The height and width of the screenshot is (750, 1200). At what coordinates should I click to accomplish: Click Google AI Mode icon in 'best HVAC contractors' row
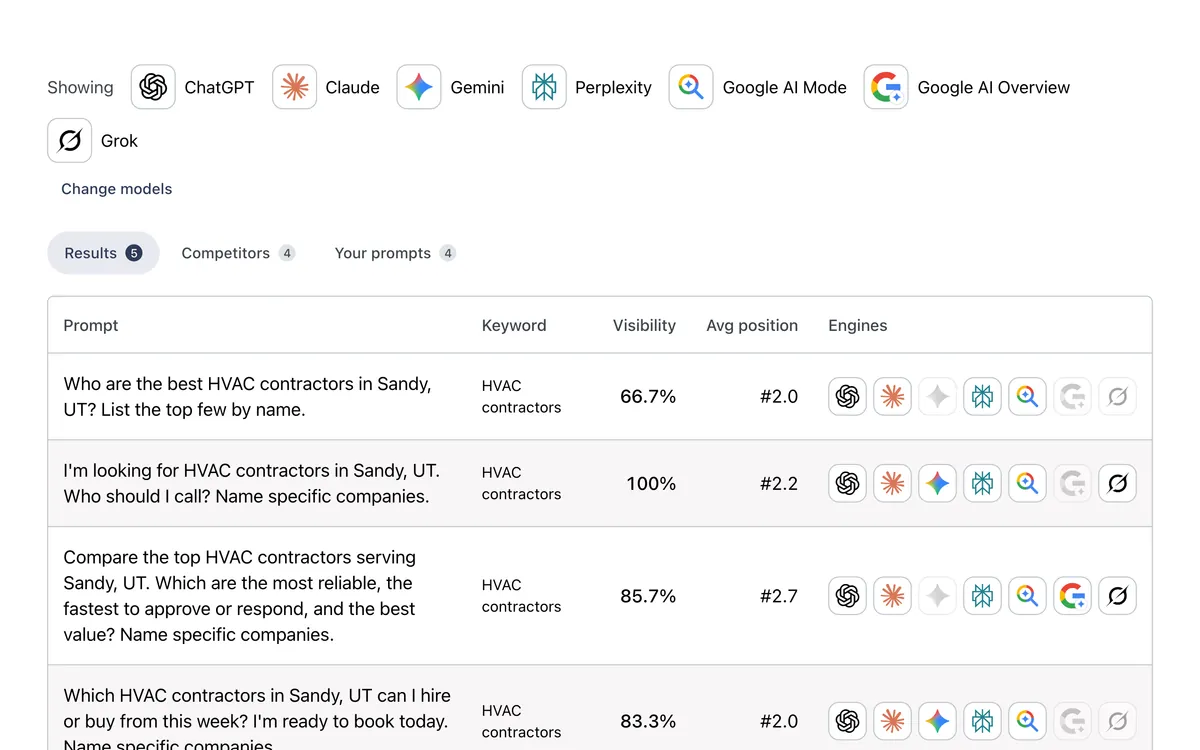tap(1028, 397)
